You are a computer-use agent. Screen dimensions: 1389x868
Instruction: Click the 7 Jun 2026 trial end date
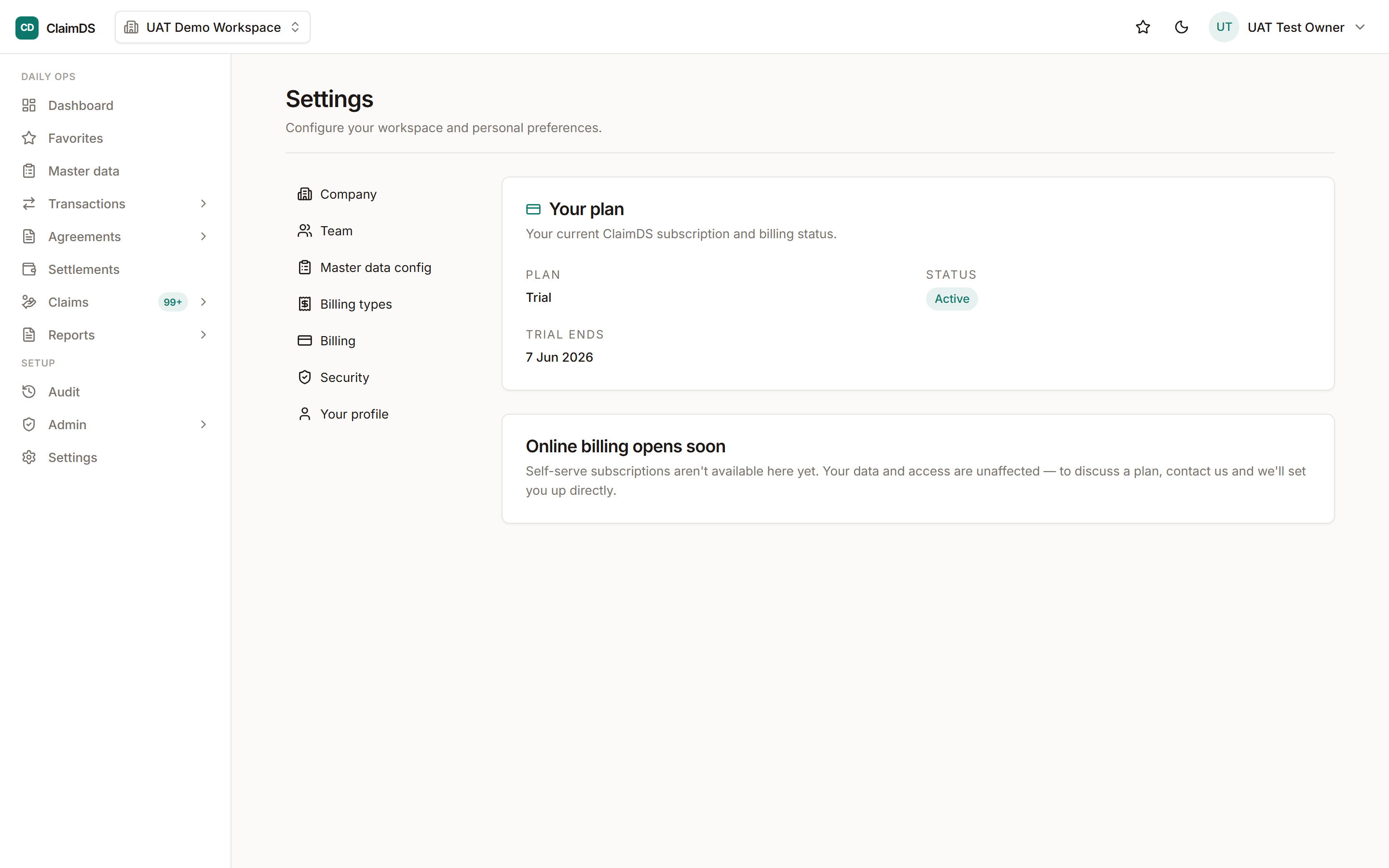(x=559, y=357)
